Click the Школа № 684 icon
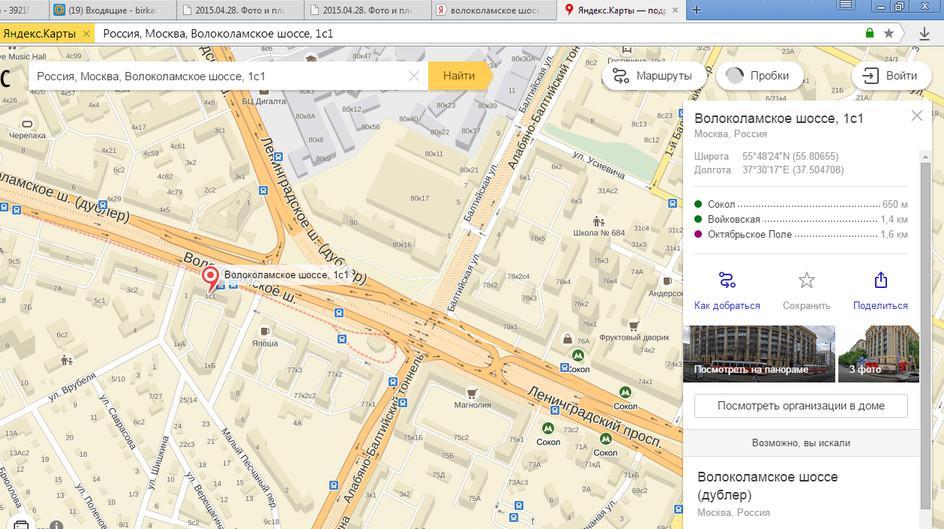The height and width of the screenshot is (529, 944). tap(598, 221)
